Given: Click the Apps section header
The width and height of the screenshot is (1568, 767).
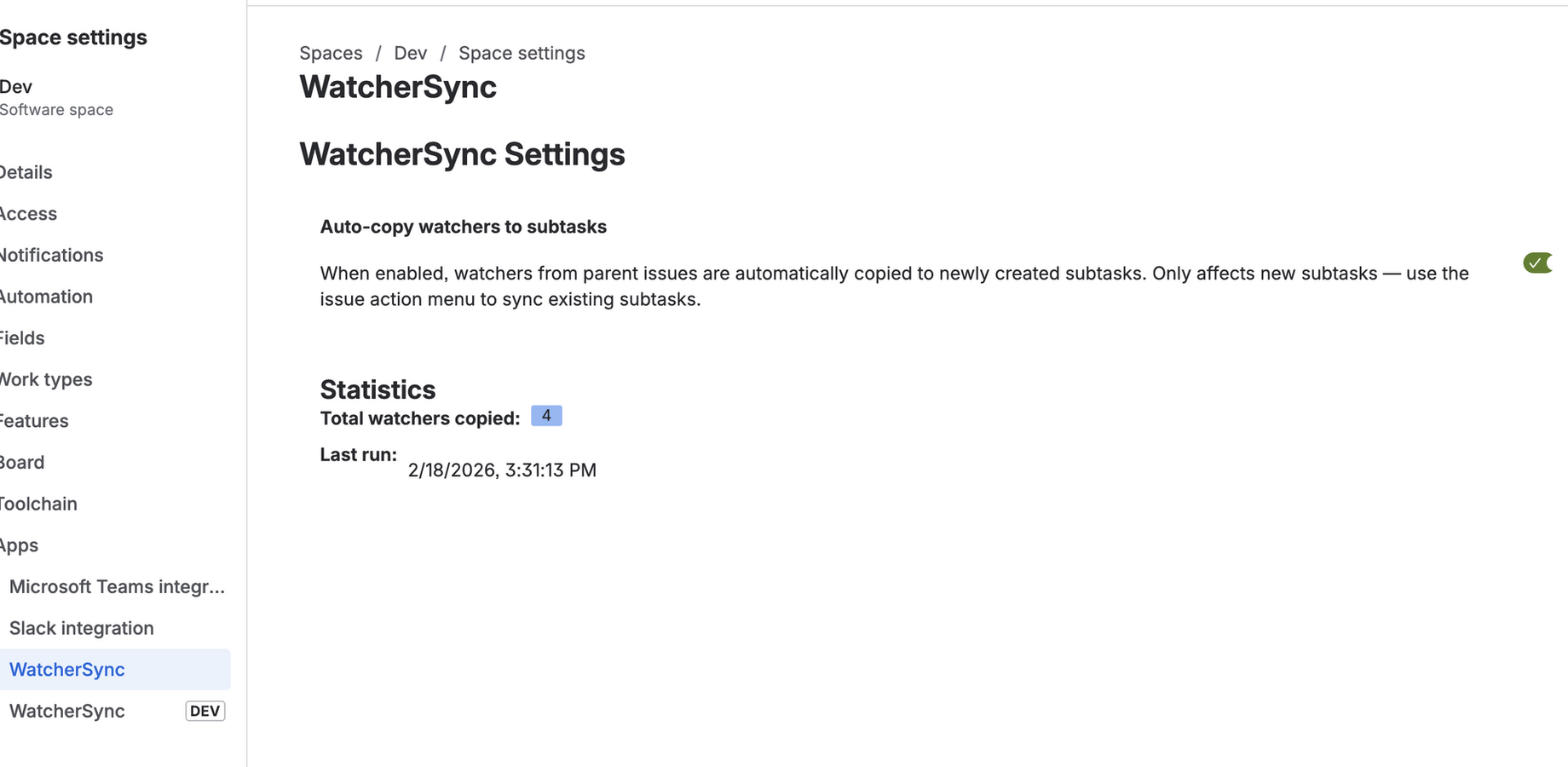Looking at the screenshot, I should pos(19,545).
